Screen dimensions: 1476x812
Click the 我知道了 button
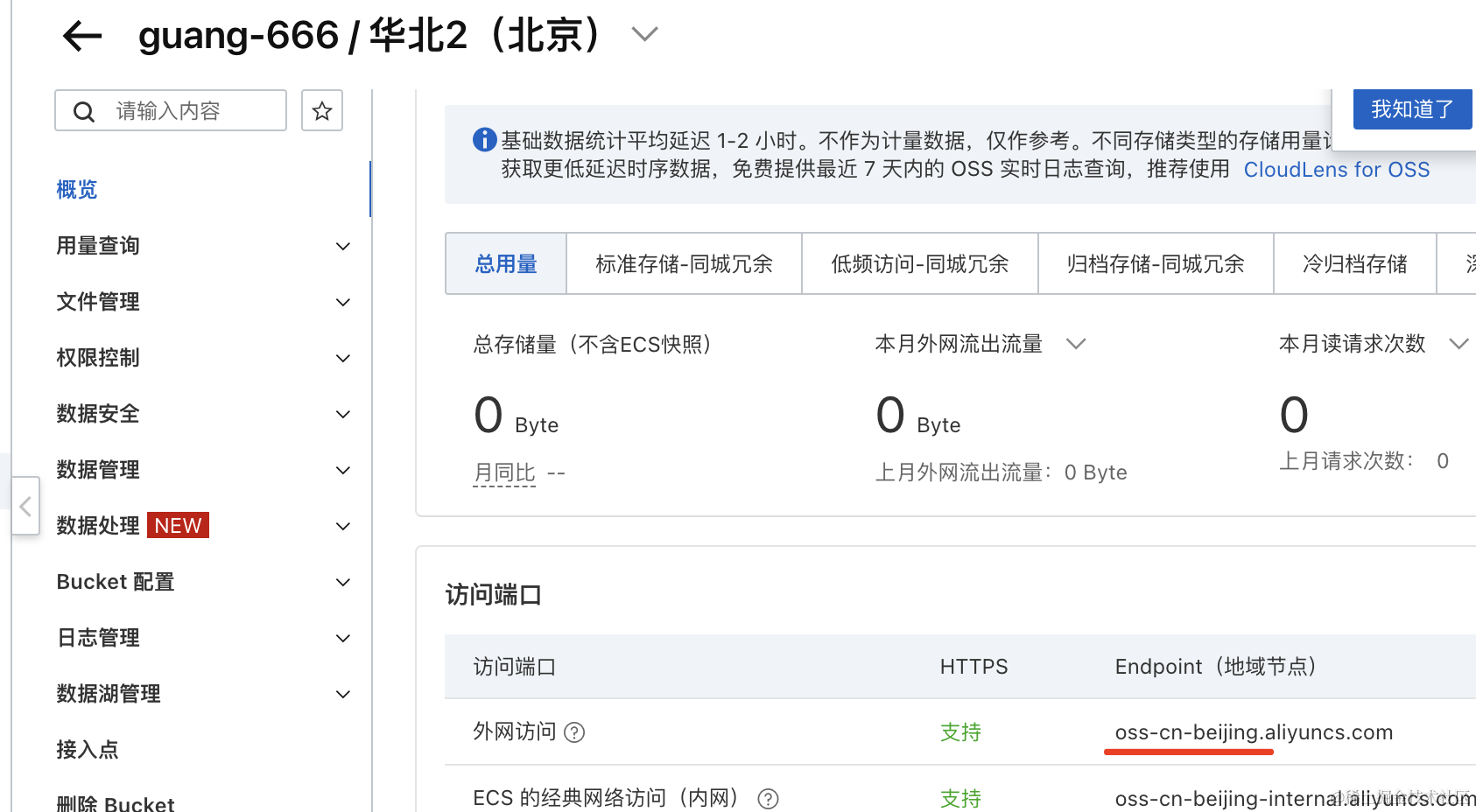(1411, 109)
